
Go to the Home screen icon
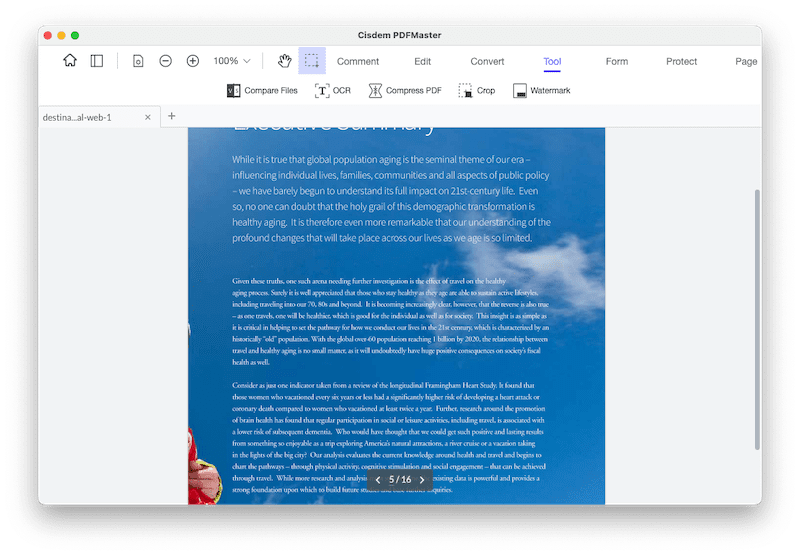(x=70, y=61)
